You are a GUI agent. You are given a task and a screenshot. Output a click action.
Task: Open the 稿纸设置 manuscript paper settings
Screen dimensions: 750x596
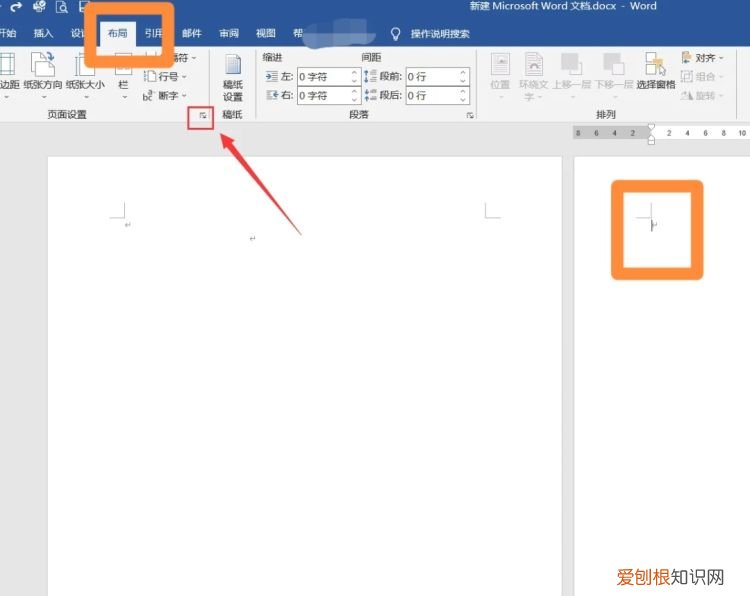pos(233,78)
